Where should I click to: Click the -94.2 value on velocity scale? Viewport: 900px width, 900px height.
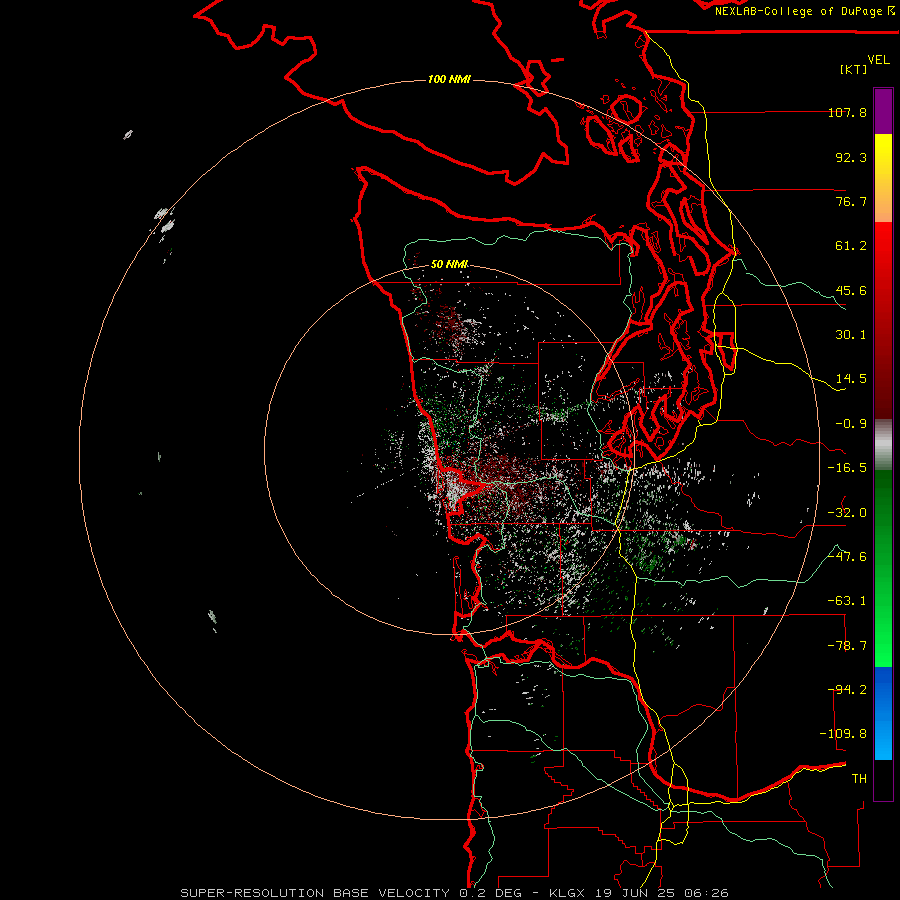[847, 690]
